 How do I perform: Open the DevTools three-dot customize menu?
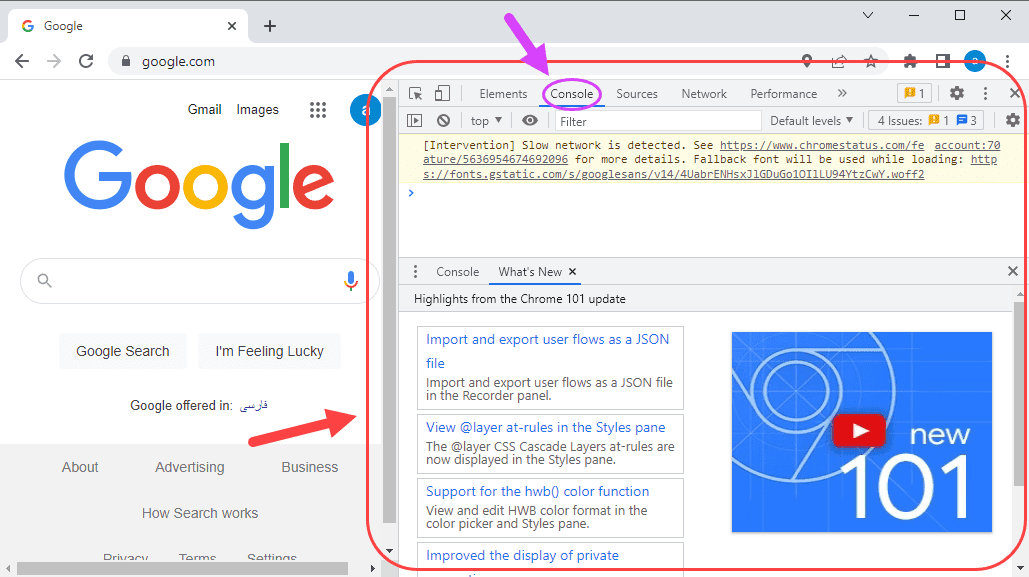(x=985, y=93)
